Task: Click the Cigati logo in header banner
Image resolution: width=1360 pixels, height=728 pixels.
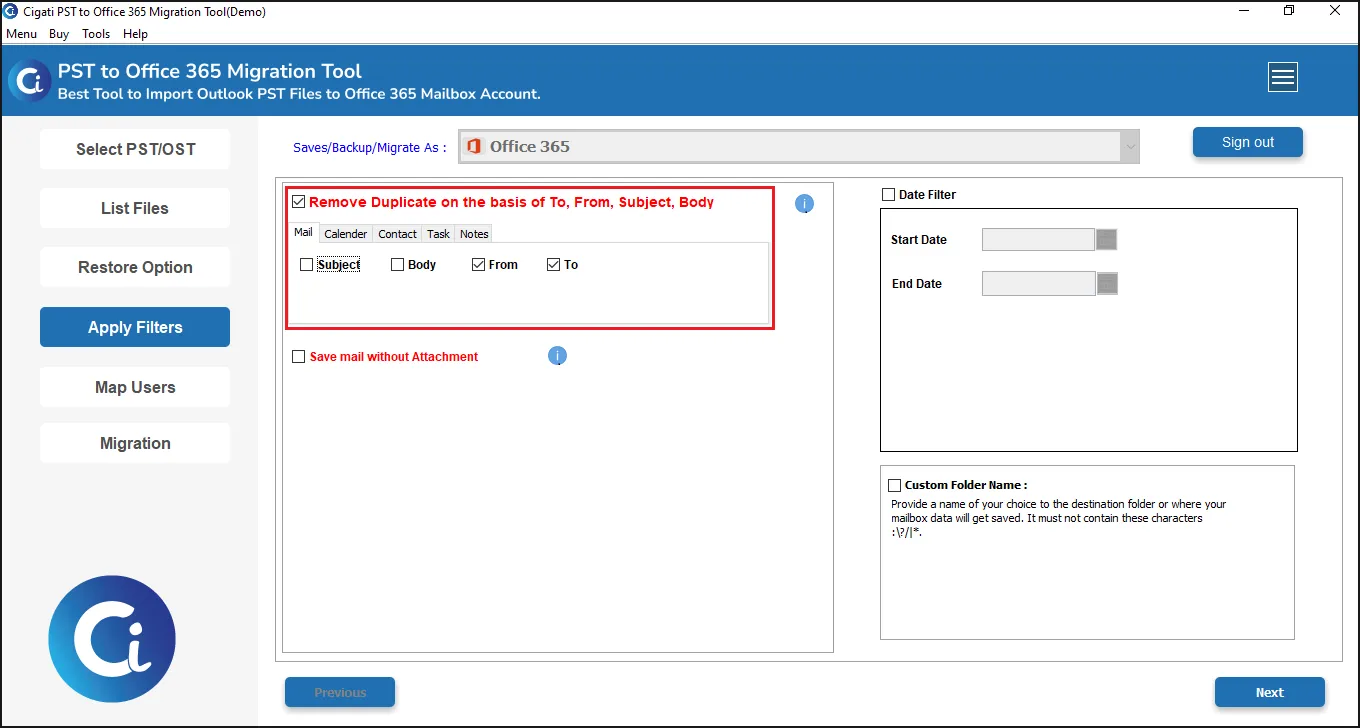Action: coord(28,80)
